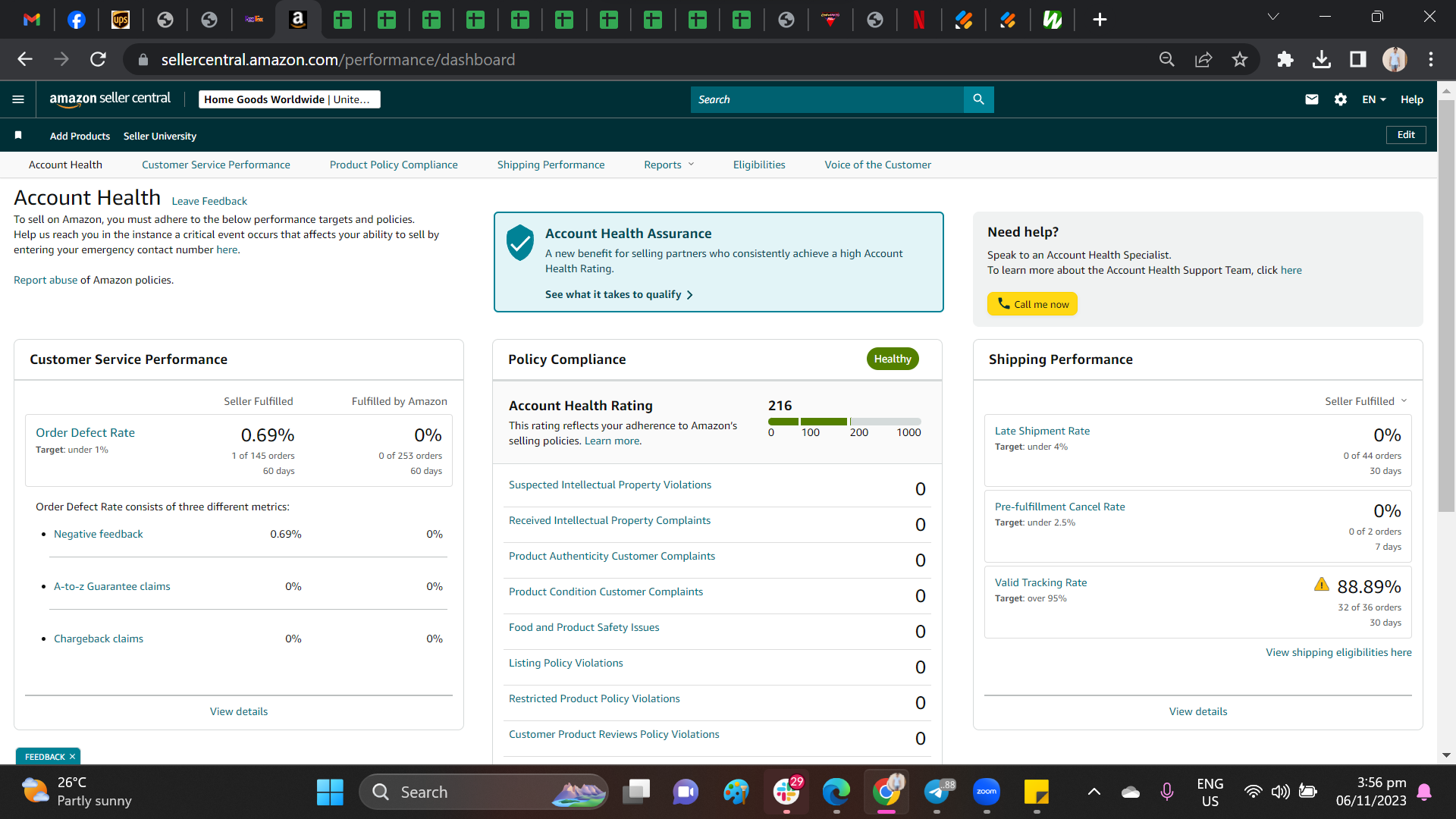Open the Shipping Performance tab

(551, 165)
